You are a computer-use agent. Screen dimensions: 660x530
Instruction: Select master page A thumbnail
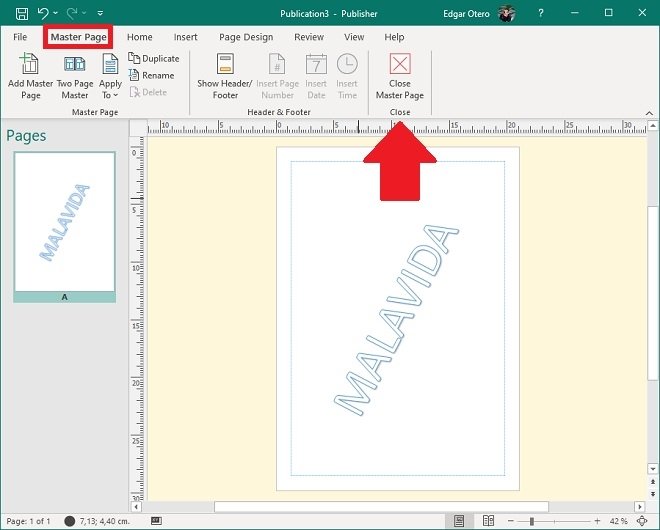coord(64,226)
